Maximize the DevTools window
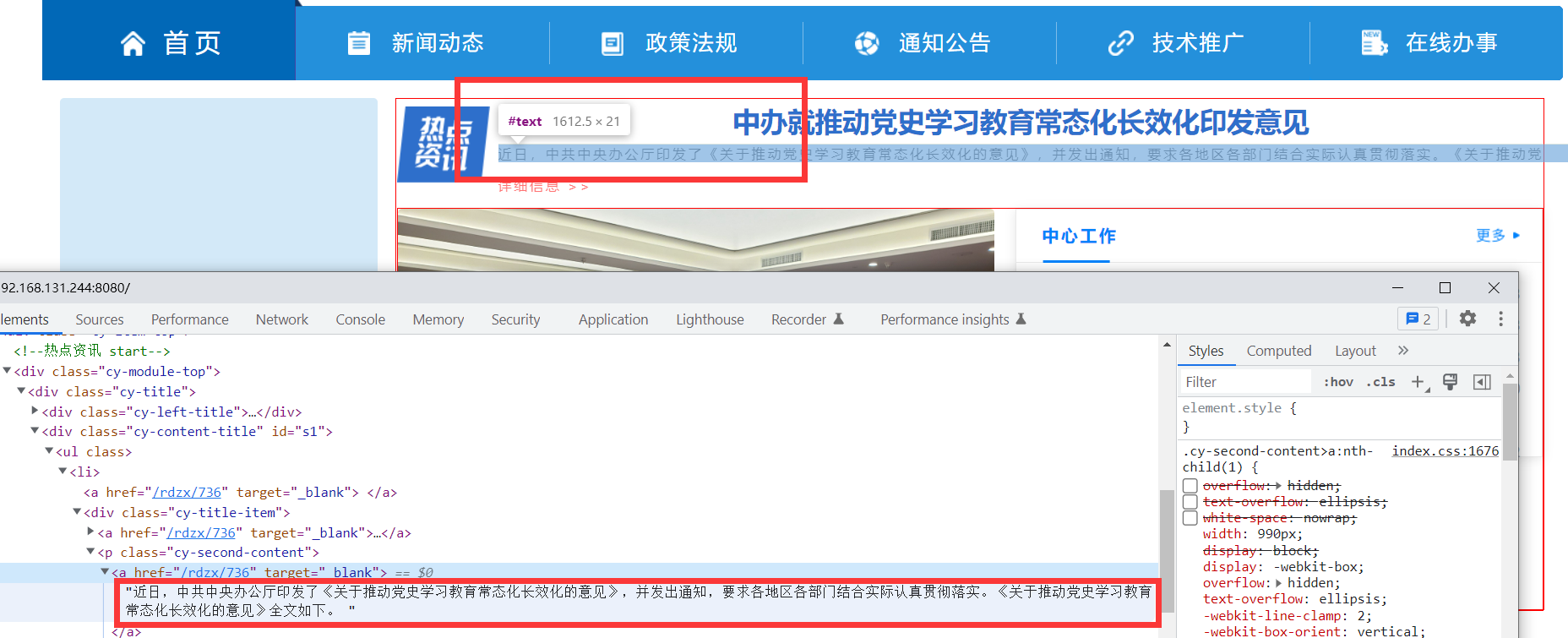1568x638 pixels. pyautogui.click(x=1445, y=288)
